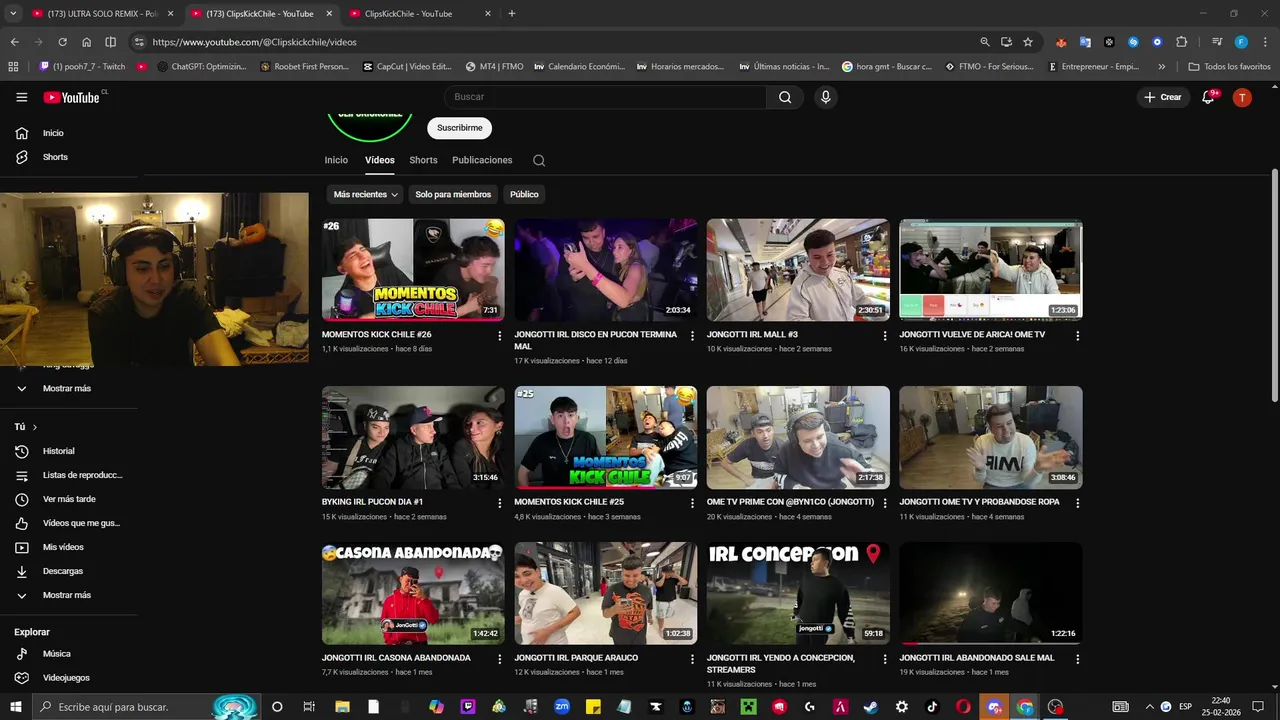This screenshot has height=720, width=1280.
Task: Open Todos los favoritos folder
Action: [x=1229, y=67]
